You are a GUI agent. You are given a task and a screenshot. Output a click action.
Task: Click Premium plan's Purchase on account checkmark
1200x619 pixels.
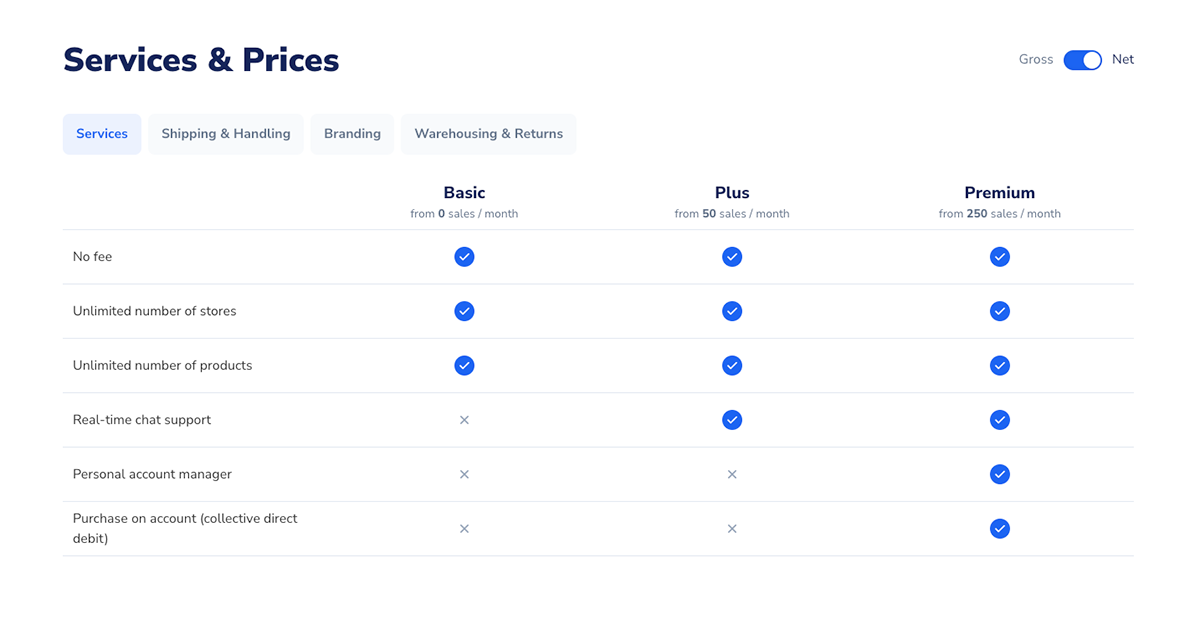1000,528
